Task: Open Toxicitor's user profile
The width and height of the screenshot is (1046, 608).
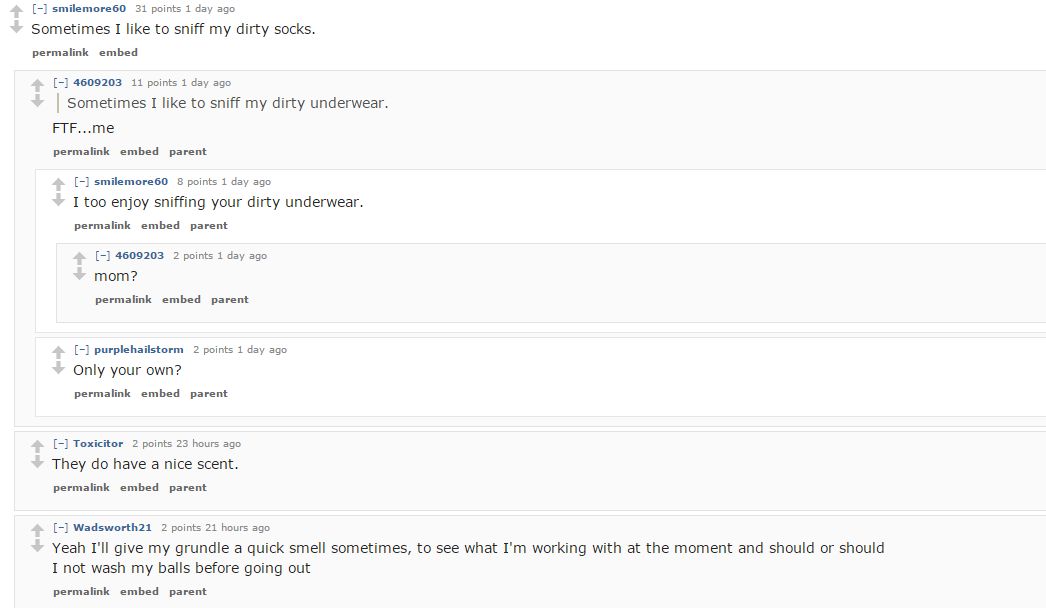Action: click(x=98, y=443)
